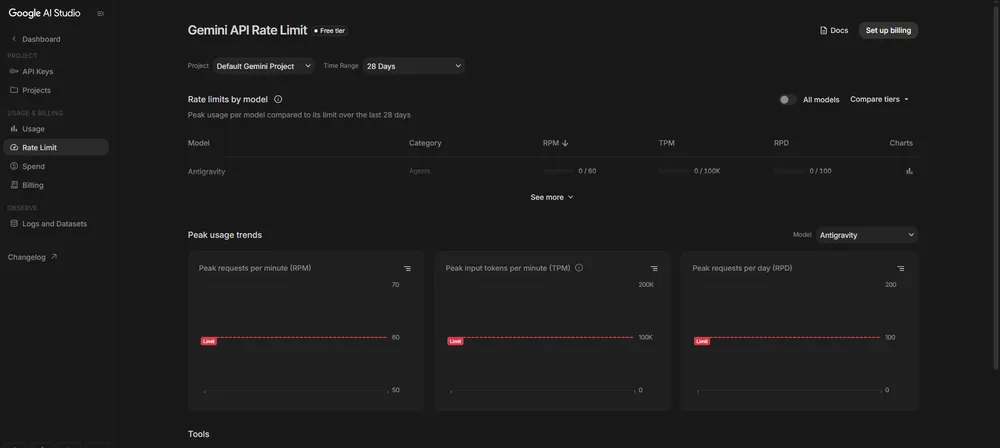This screenshot has width=1000, height=448.
Task: Go to Dashboard in the sidebar
Action: (41, 39)
